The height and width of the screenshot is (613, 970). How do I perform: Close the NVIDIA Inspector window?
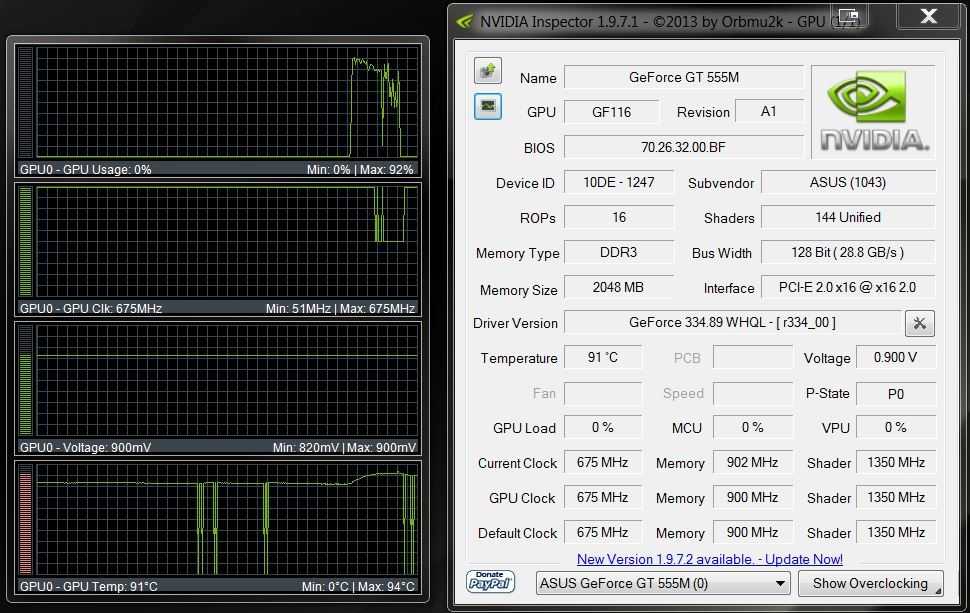point(929,16)
